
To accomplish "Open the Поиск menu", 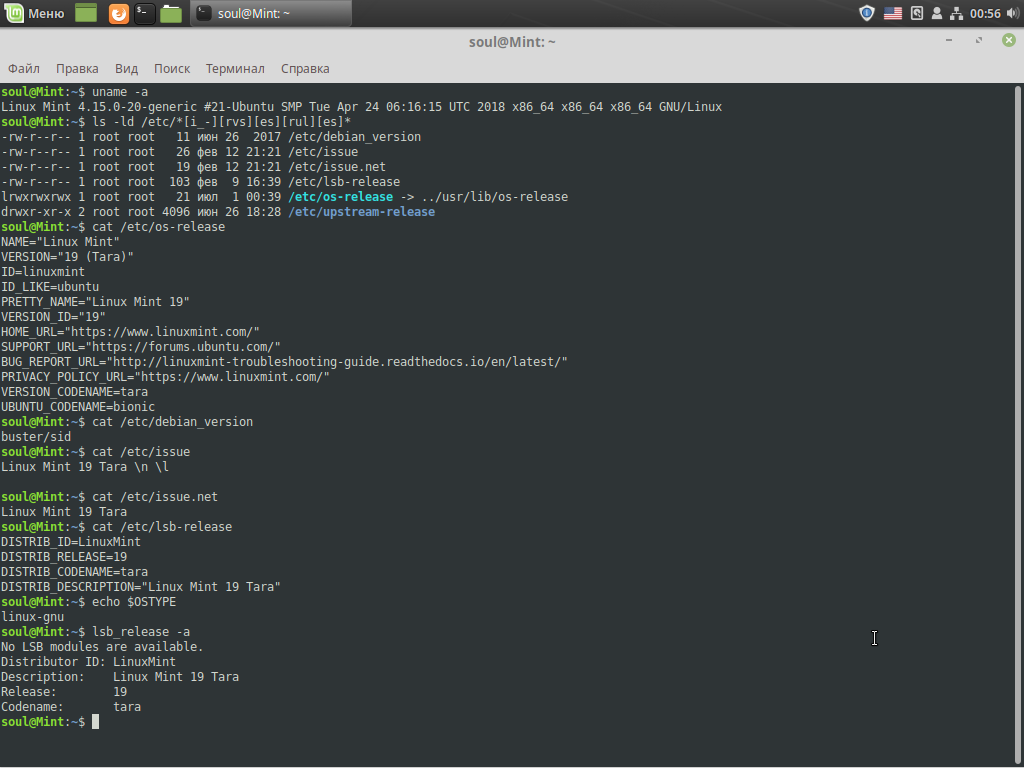I will [x=172, y=69].
